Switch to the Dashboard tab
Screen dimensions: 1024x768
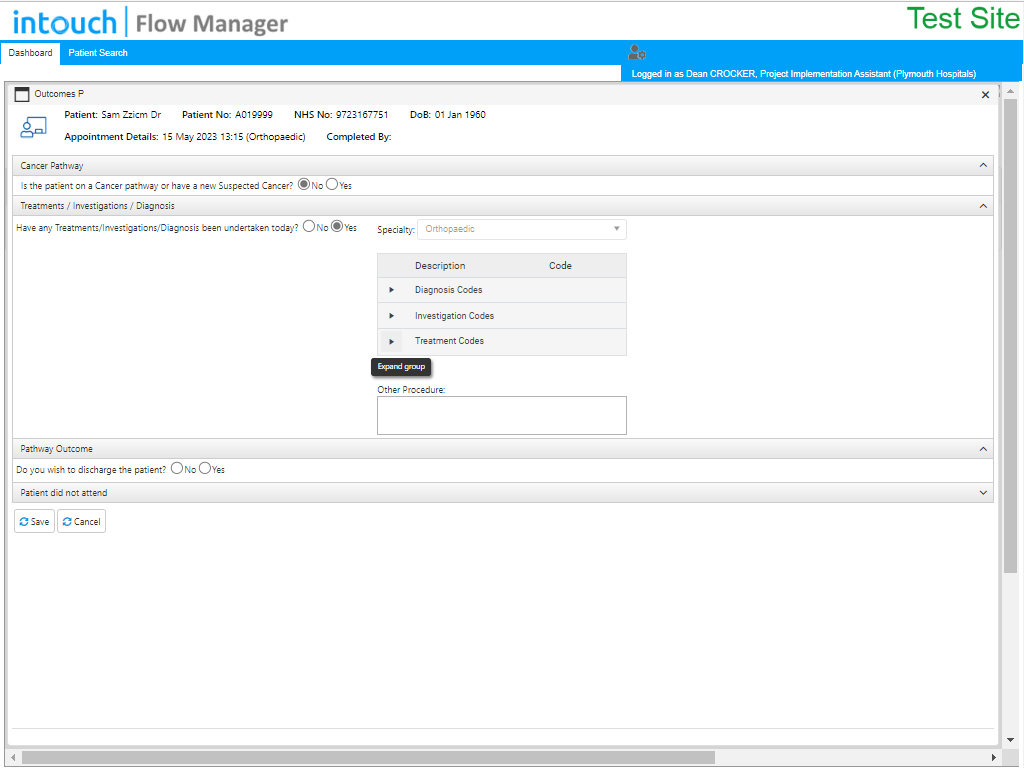[30, 53]
